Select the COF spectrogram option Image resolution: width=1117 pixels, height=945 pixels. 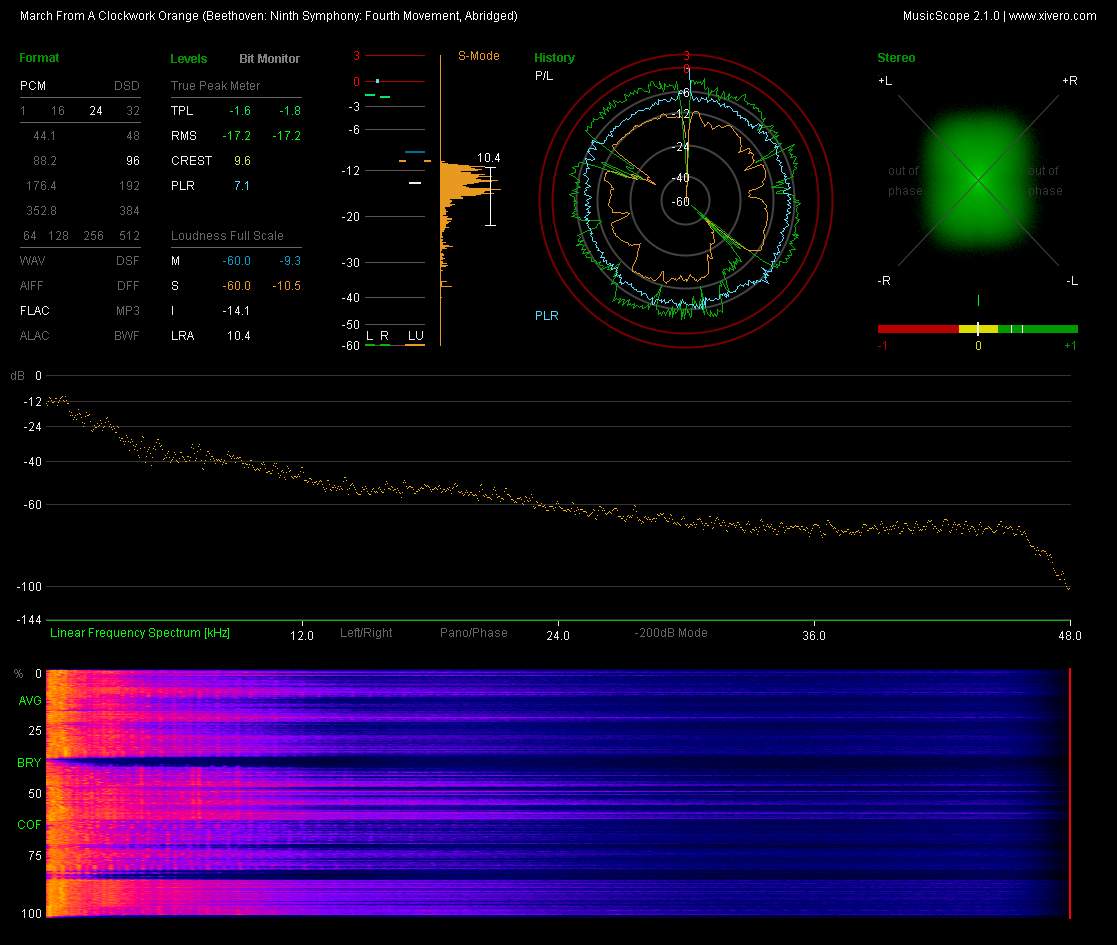29,825
